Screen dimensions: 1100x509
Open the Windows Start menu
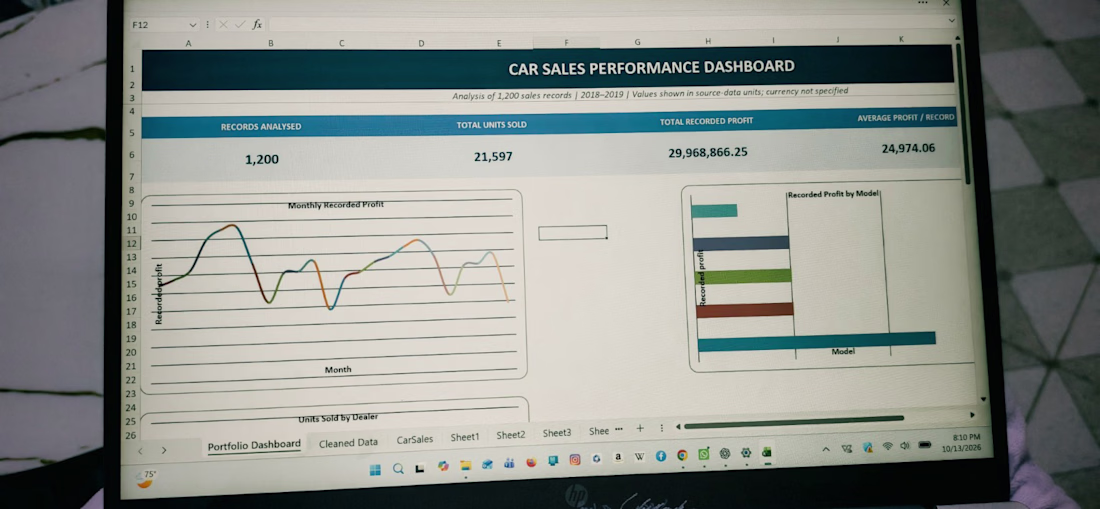(x=375, y=470)
